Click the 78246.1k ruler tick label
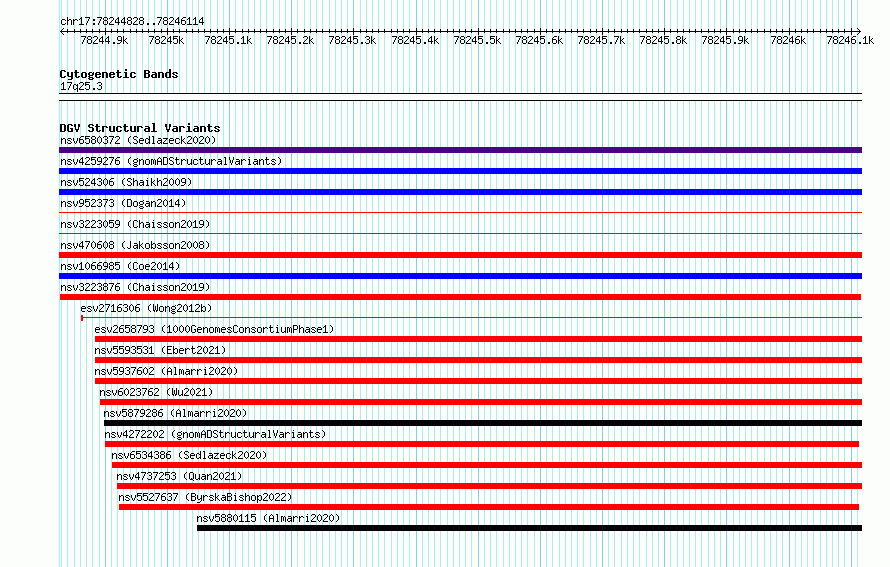The image size is (890, 567). tap(850, 40)
